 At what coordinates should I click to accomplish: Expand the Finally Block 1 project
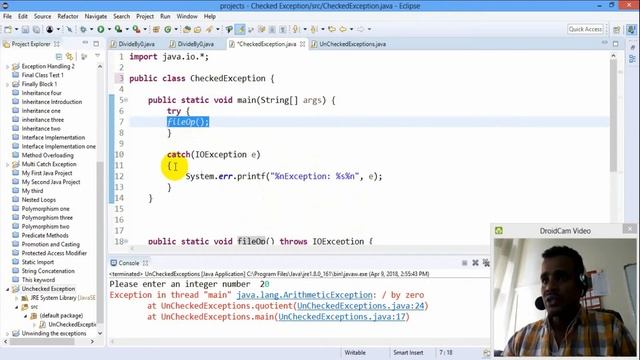[x=7, y=84]
